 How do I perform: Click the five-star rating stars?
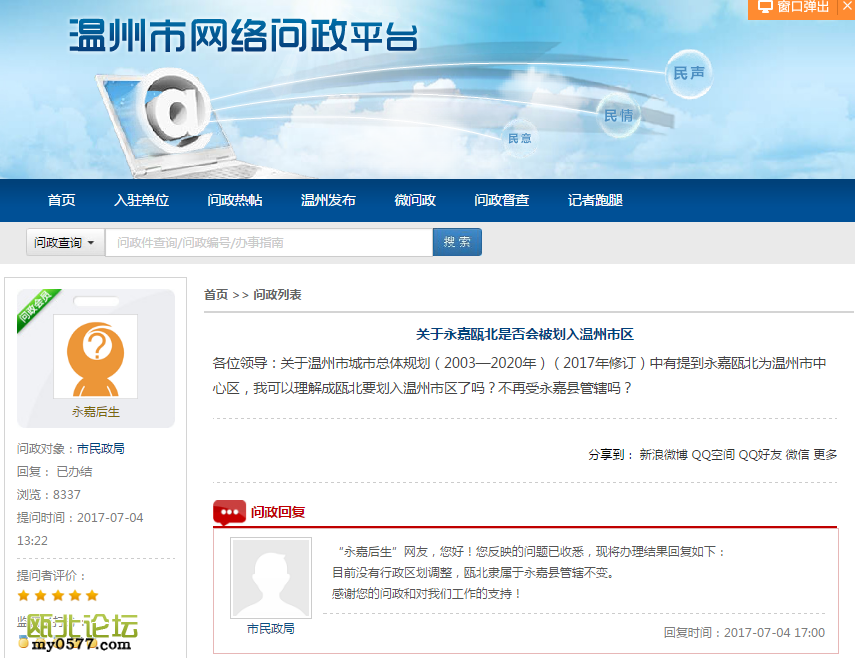click(x=57, y=596)
